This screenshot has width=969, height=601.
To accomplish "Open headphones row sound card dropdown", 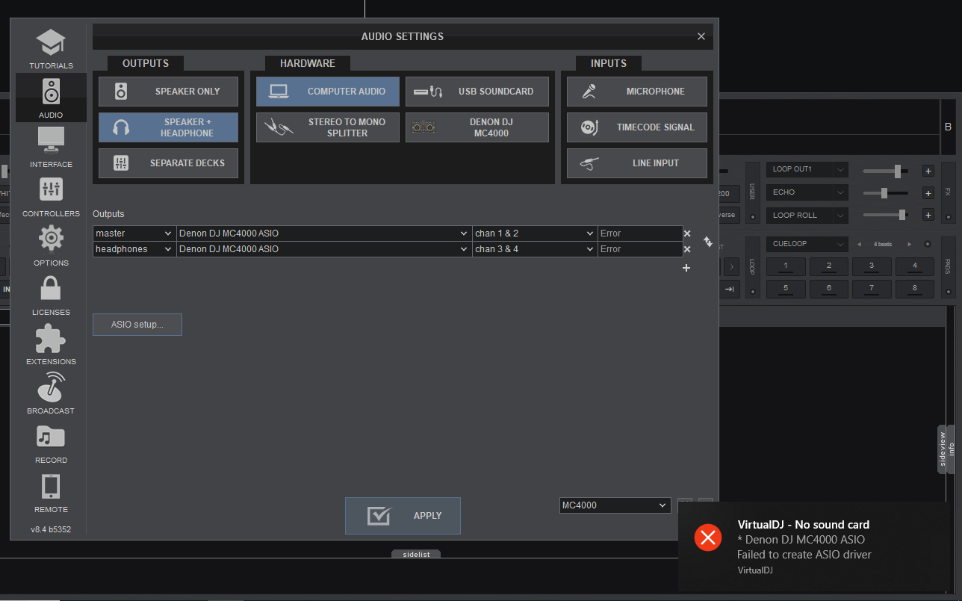I will pos(324,249).
